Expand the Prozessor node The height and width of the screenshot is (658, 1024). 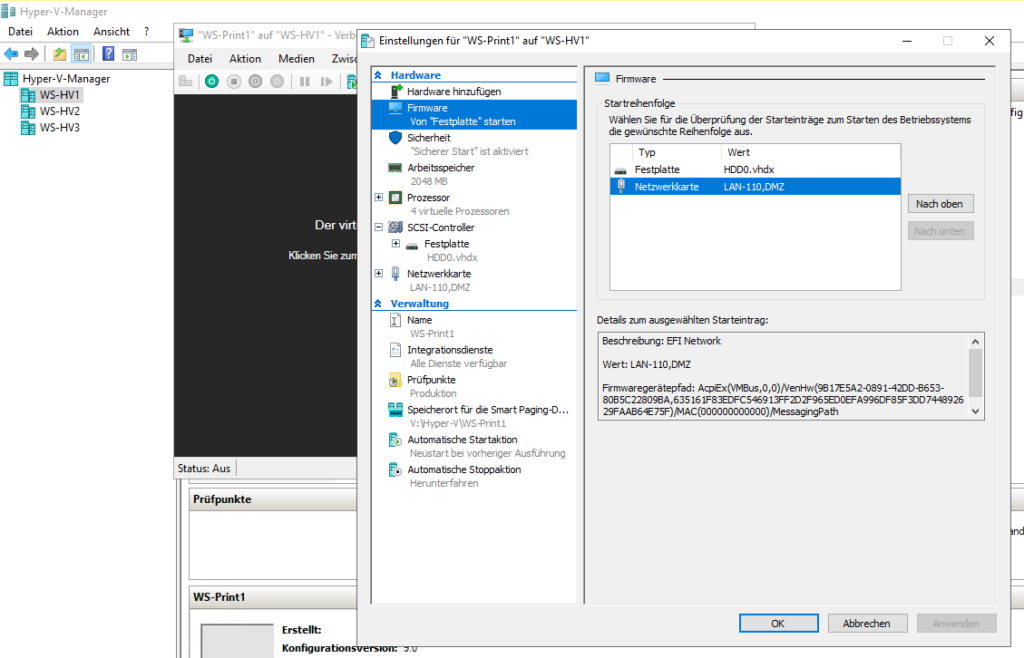pyautogui.click(x=379, y=196)
